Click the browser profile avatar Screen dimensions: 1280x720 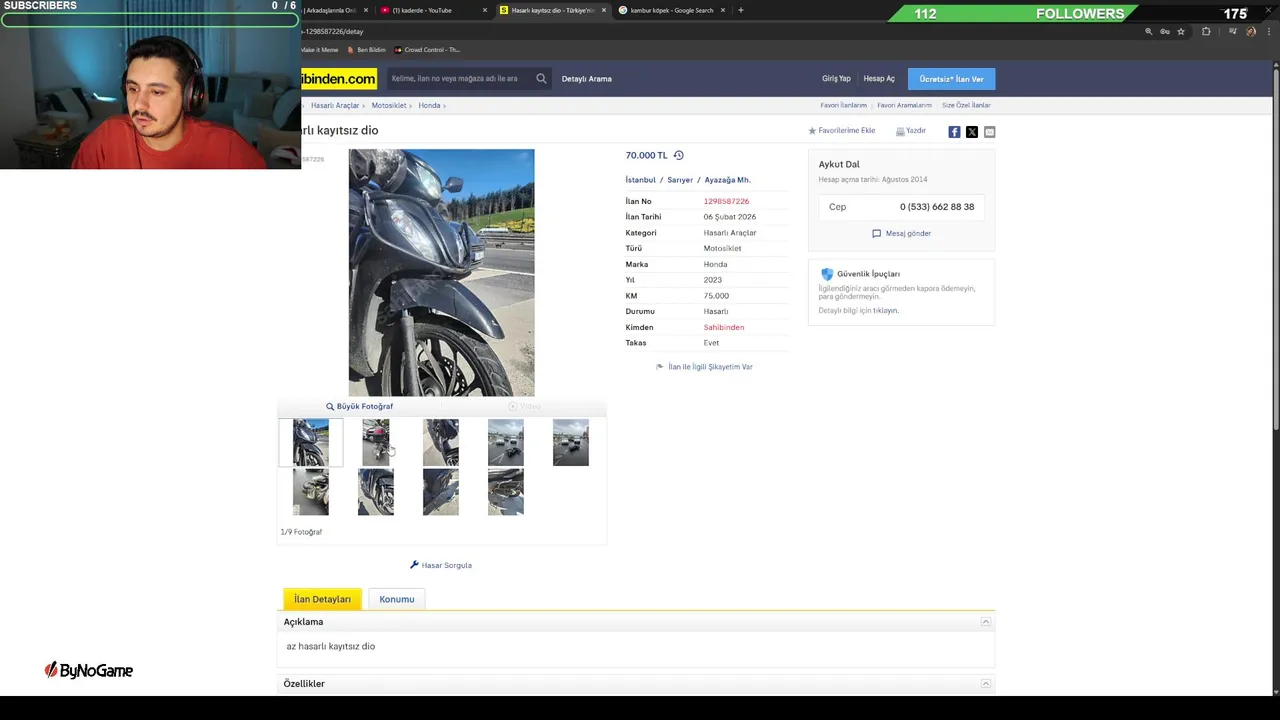(1251, 31)
